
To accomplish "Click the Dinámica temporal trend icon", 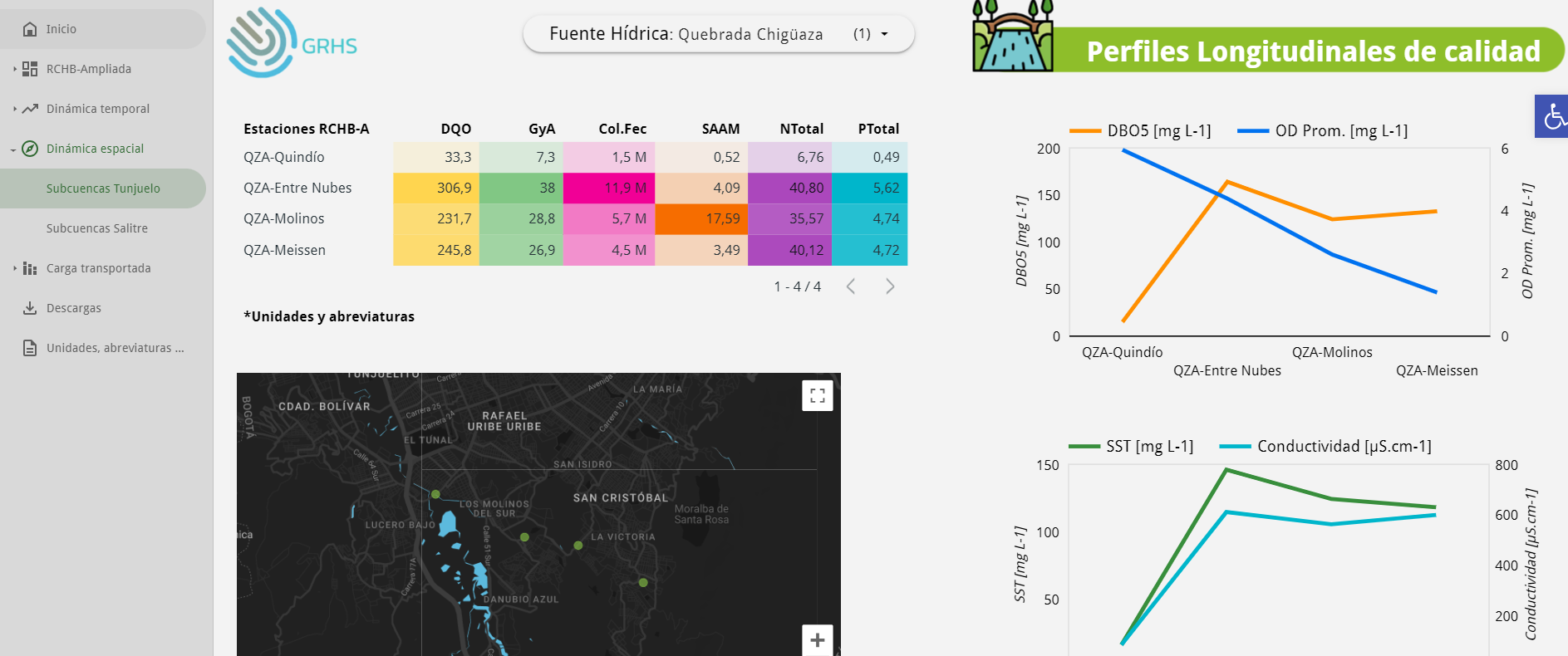I will pyautogui.click(x=30, y=109).
